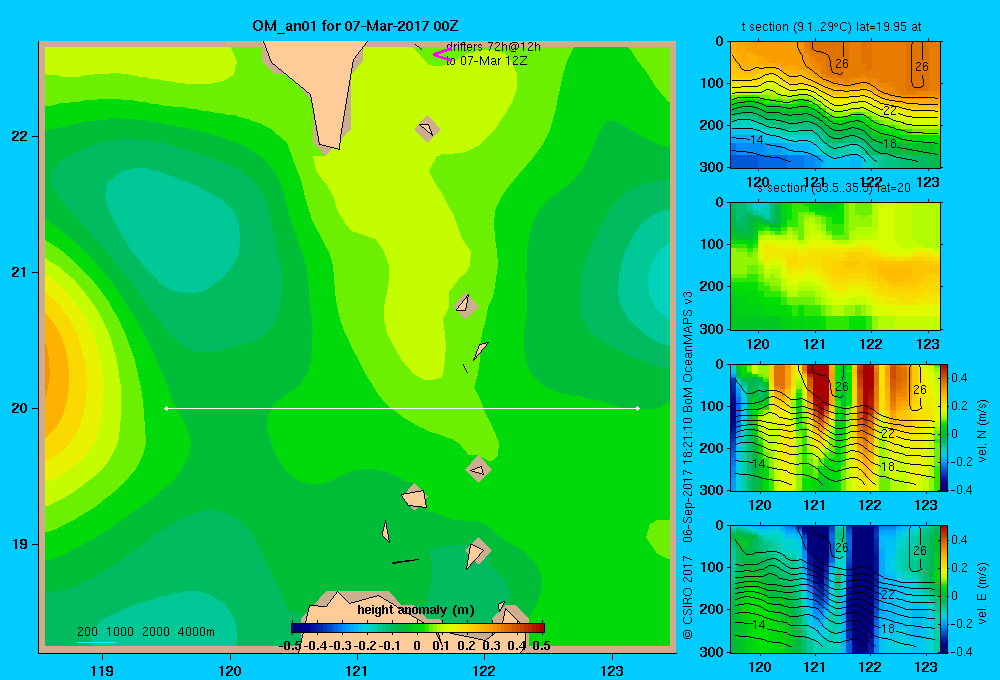Image resolution: width=1000 pixels, height=680 pixels.
Task: Click depth label 100 on salinity section
Action: click(x=712, y=244)
